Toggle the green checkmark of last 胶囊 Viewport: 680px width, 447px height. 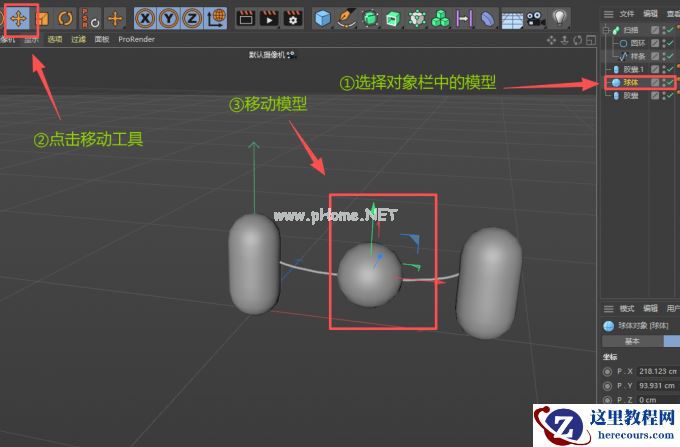670,95
